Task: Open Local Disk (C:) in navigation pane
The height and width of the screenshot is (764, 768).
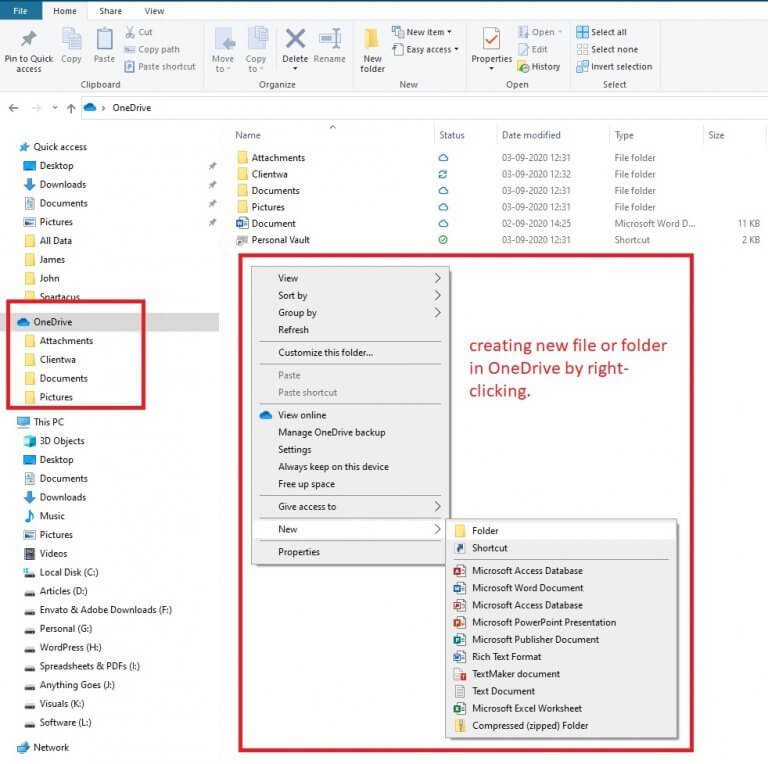Action: coord(69,573)
